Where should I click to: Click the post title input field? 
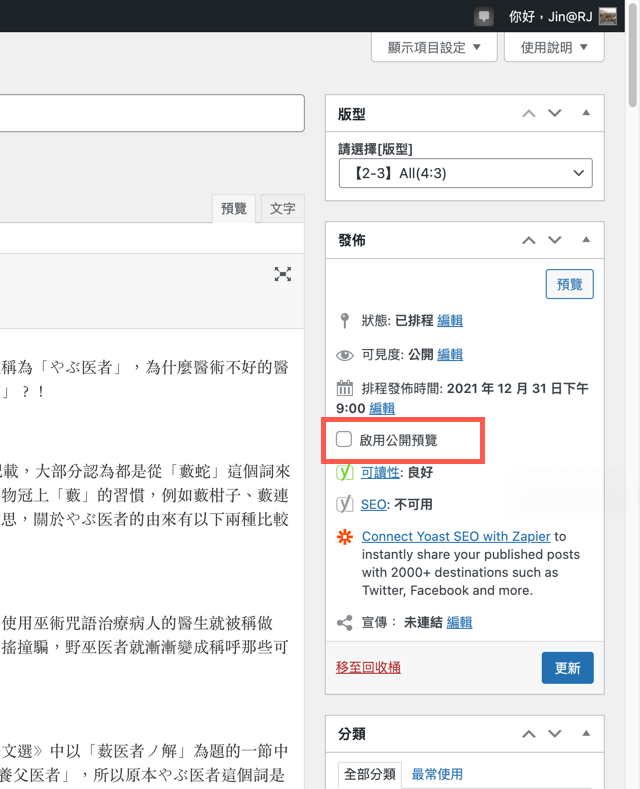click(x=152, y=113)
